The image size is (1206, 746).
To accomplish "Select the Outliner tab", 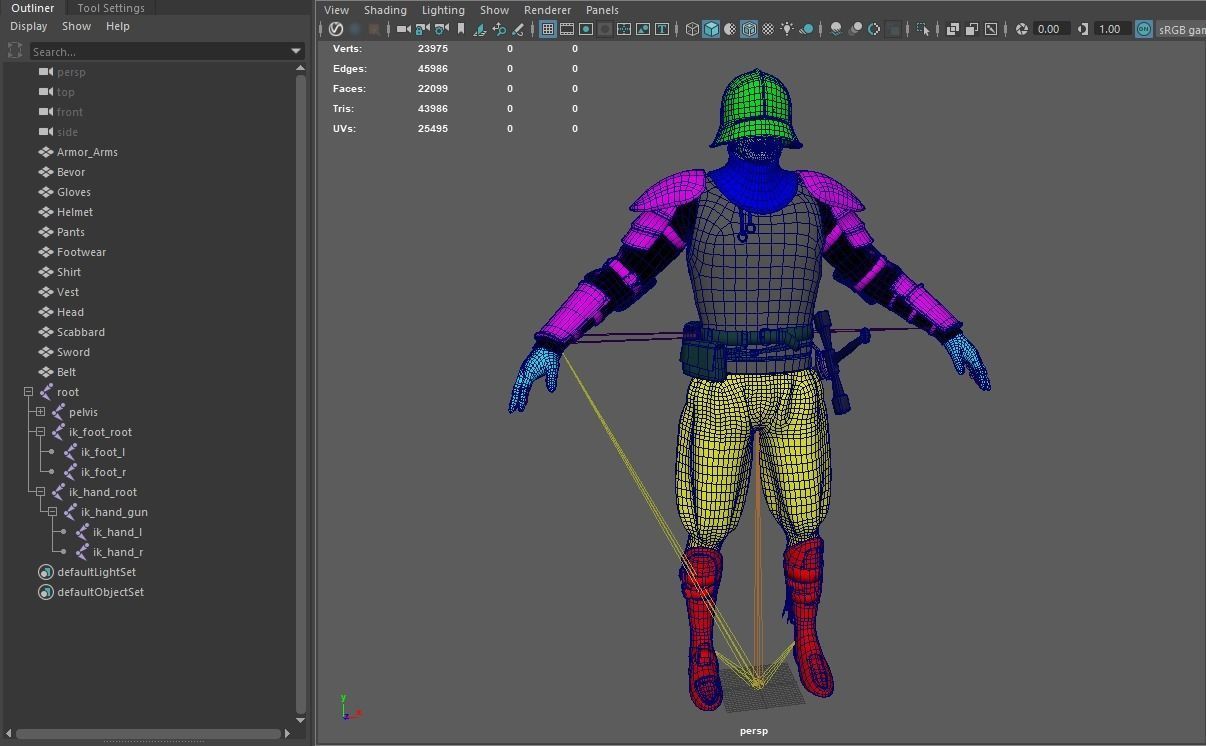I will coord(33,8).
